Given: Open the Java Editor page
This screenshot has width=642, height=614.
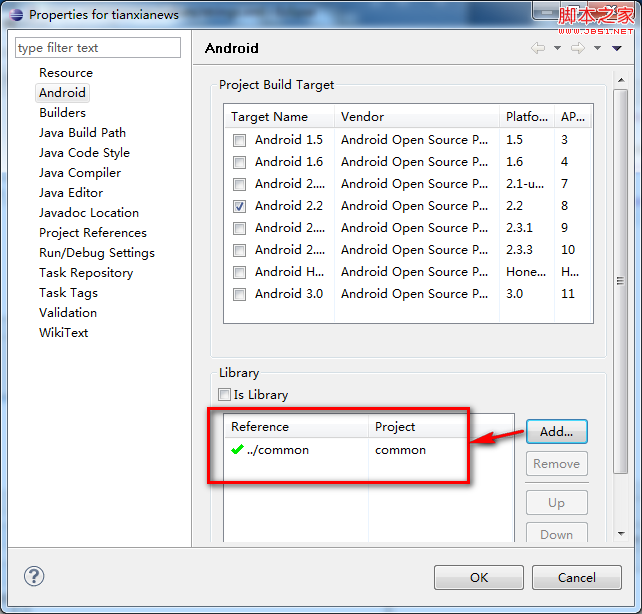Looking at the screenshot, I should [x=71, y=193].
